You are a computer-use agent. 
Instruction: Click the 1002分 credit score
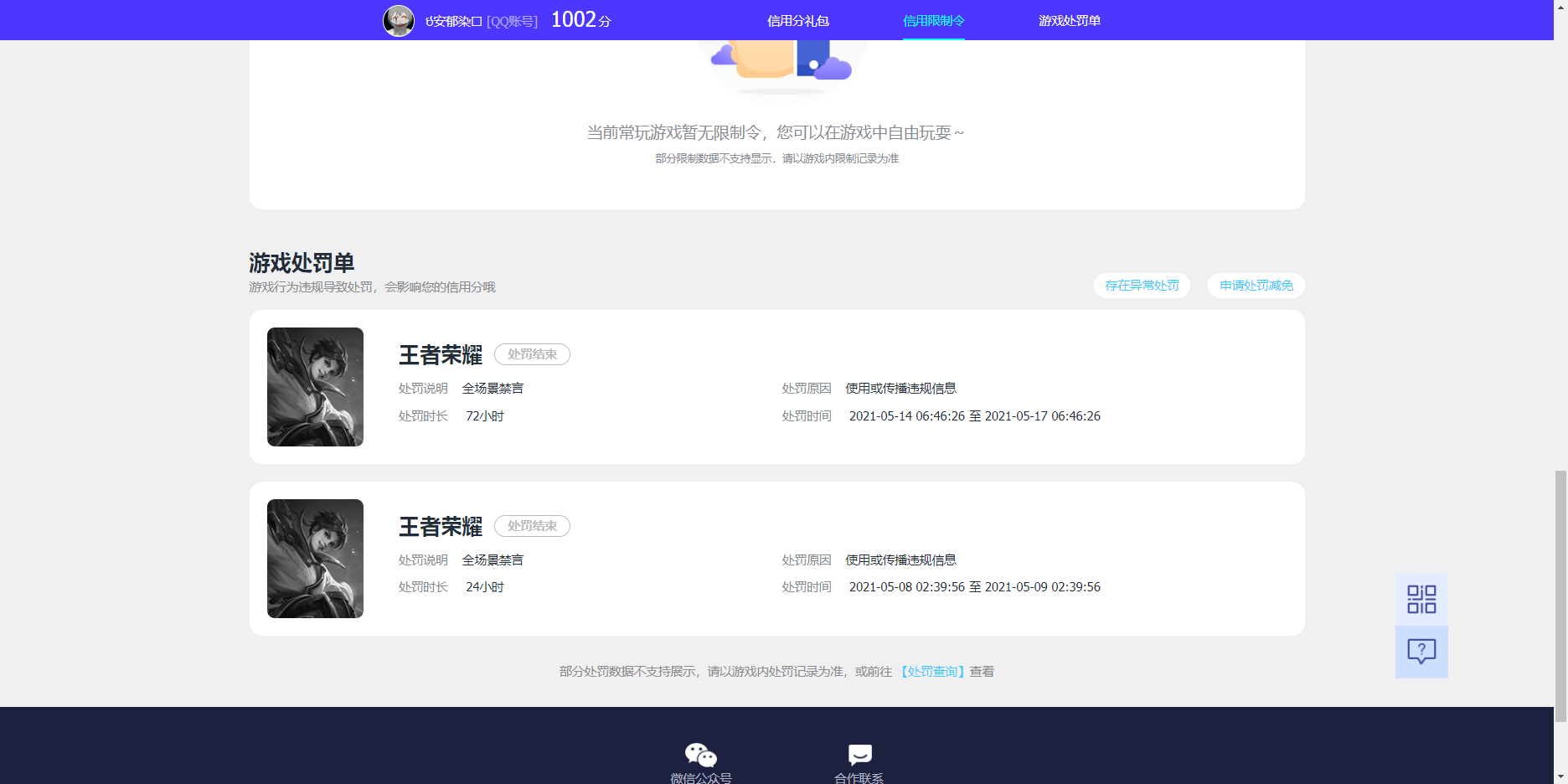coord(581,20)
